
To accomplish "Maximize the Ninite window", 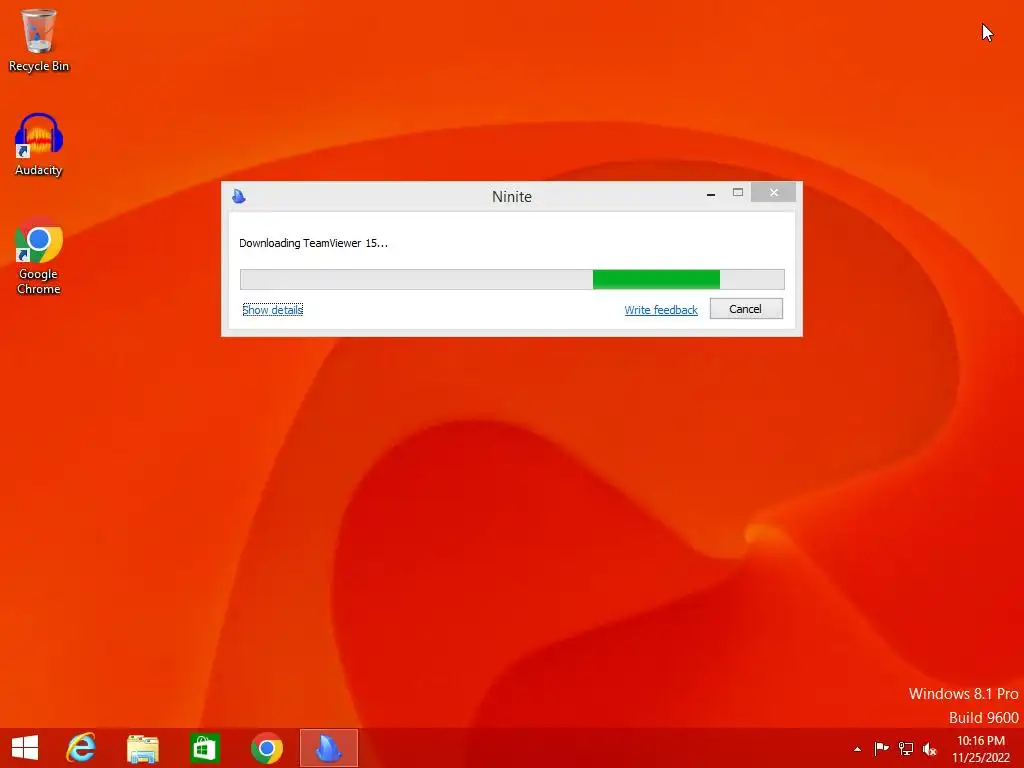I will tap(738, 193).
